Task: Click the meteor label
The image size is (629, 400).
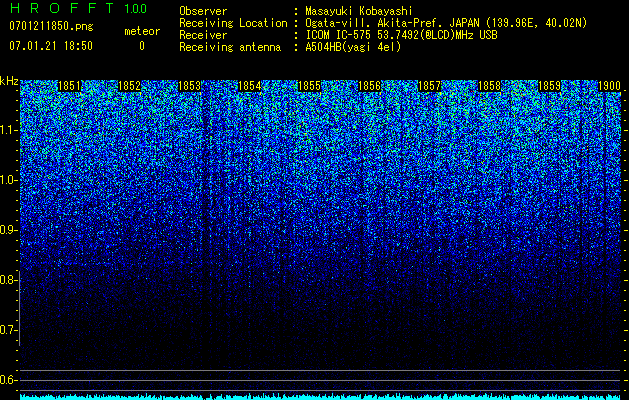Action: click(x=142, y=31)
